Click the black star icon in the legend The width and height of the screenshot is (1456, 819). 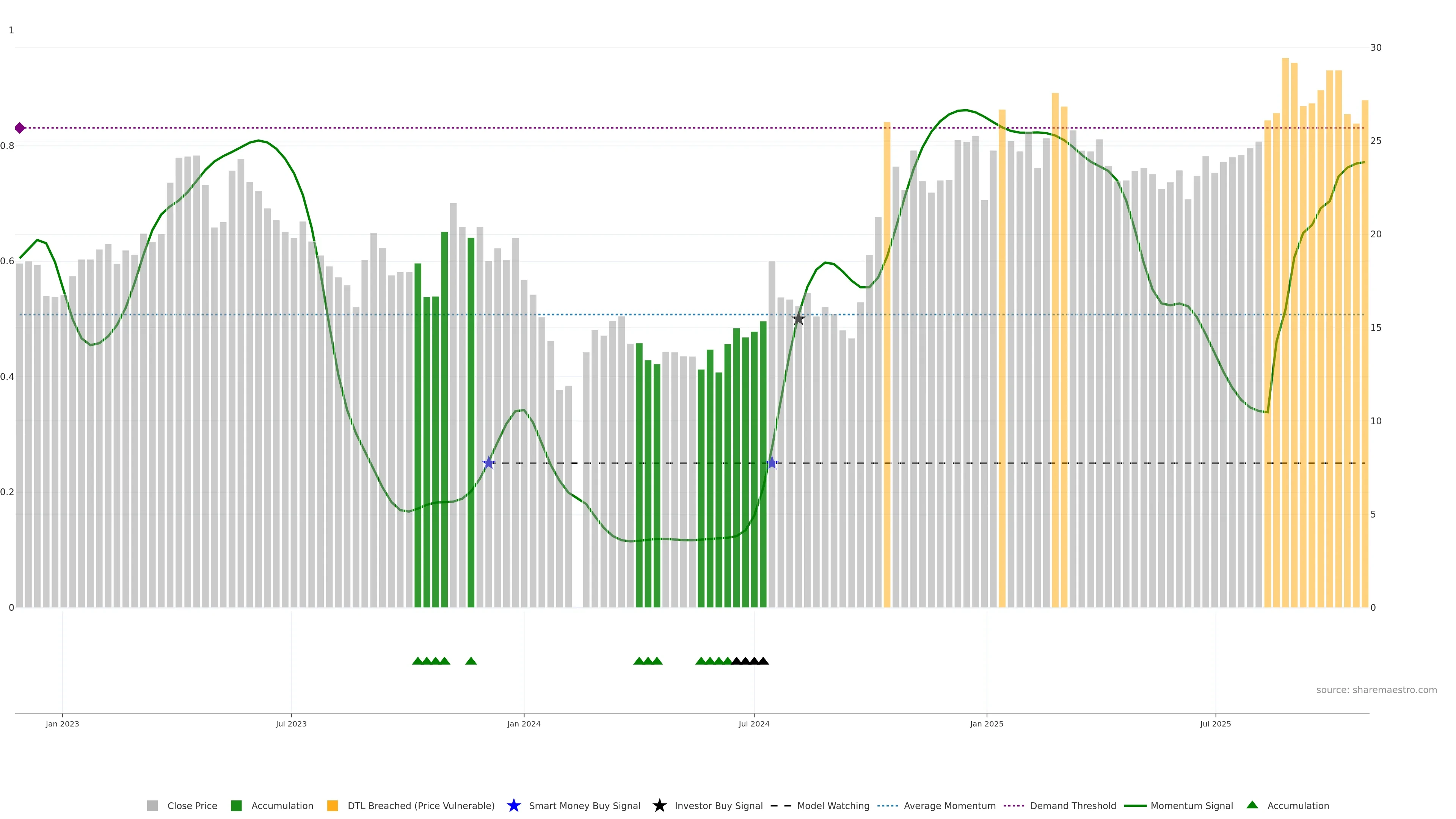tap(659, 805)
